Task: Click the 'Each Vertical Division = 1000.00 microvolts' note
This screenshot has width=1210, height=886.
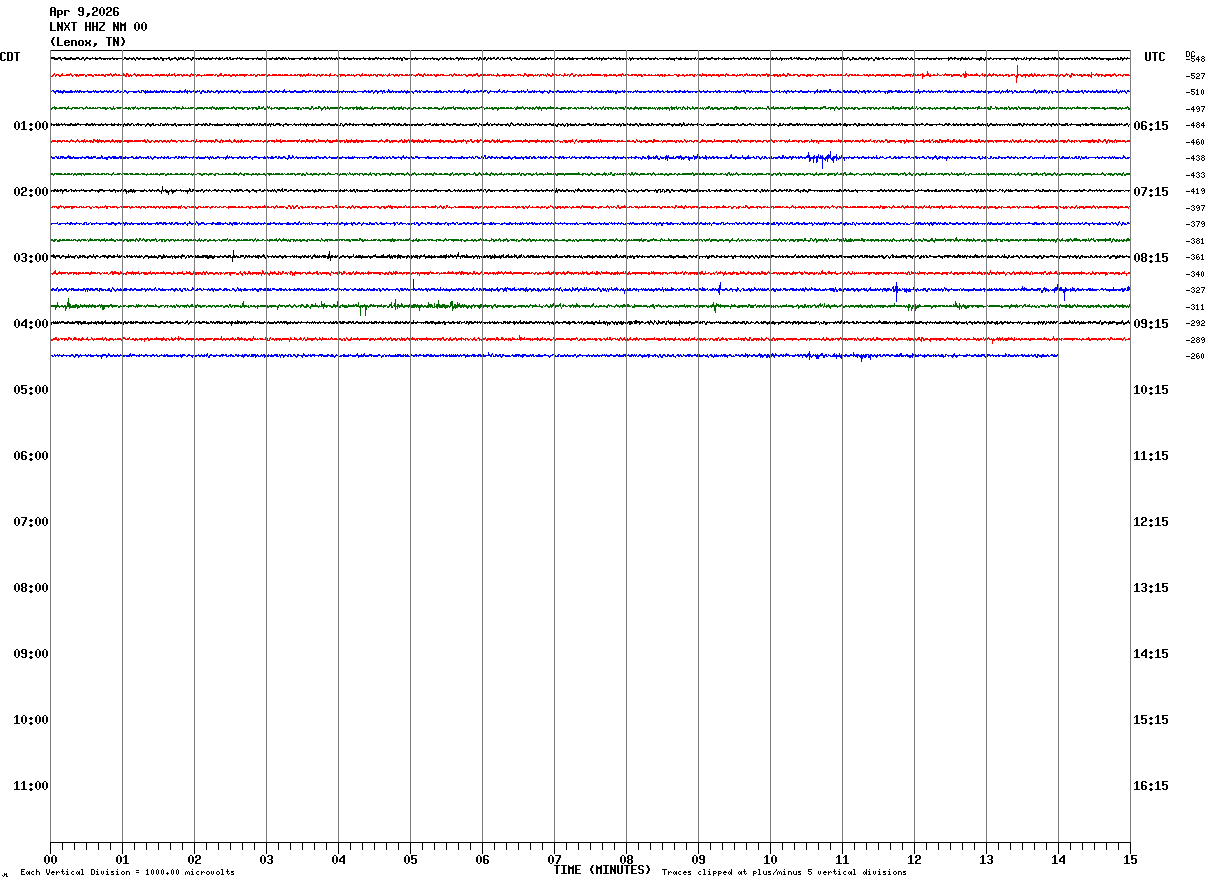Action: coord(127,873)
